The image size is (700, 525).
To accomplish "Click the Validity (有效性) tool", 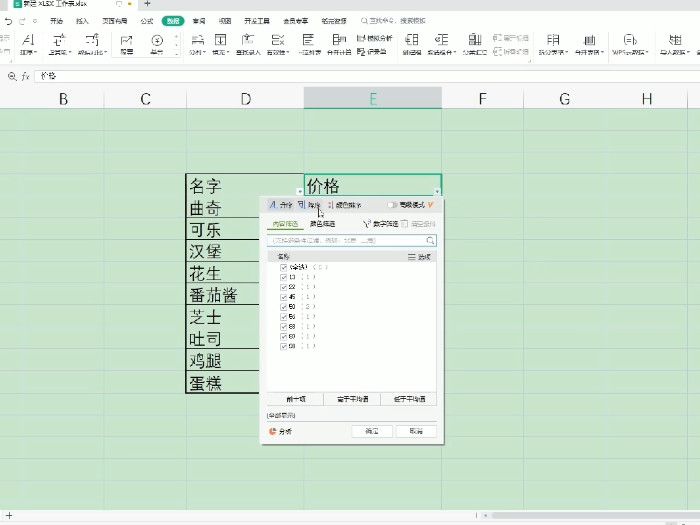I will click(x=278, y=44).
